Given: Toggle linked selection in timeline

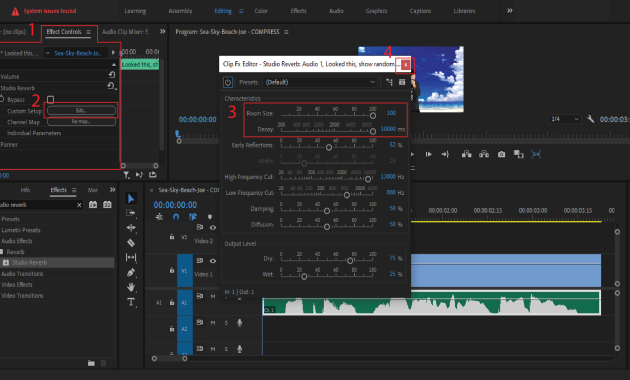Looking at the screenshot, I should pyautogui.click(x=193, y=217).
